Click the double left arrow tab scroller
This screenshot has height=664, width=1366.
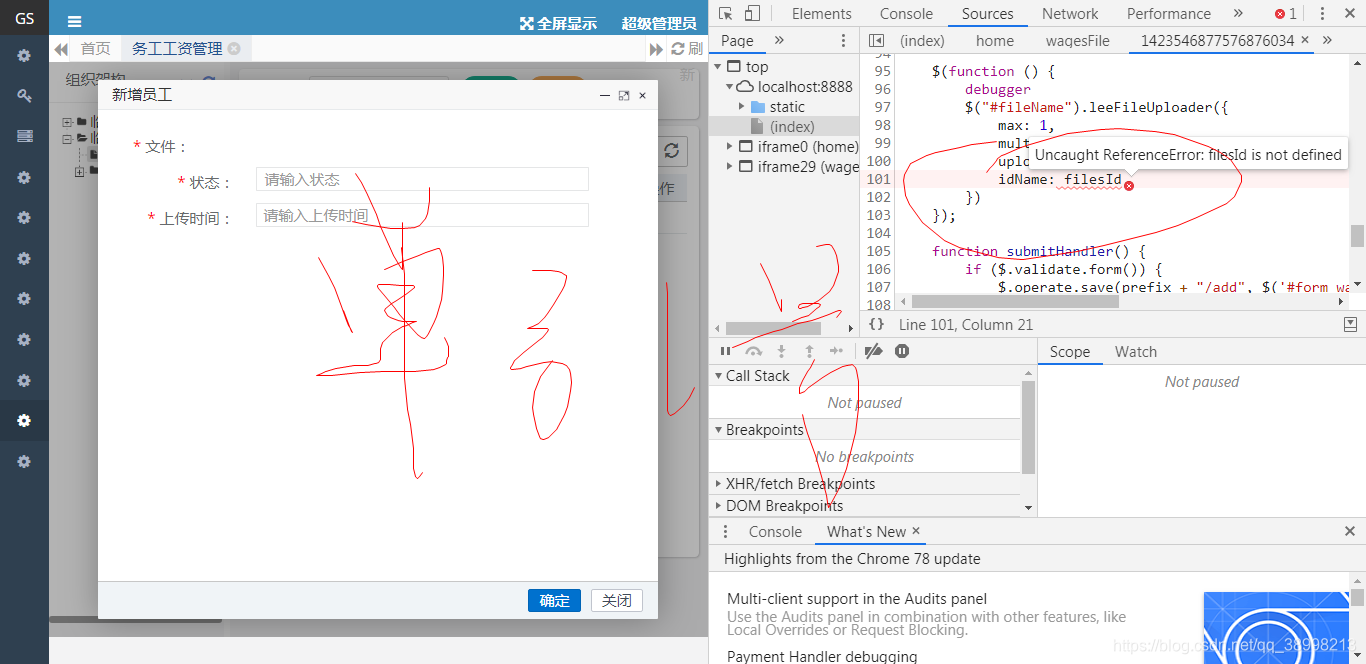(x=61, y=49)
